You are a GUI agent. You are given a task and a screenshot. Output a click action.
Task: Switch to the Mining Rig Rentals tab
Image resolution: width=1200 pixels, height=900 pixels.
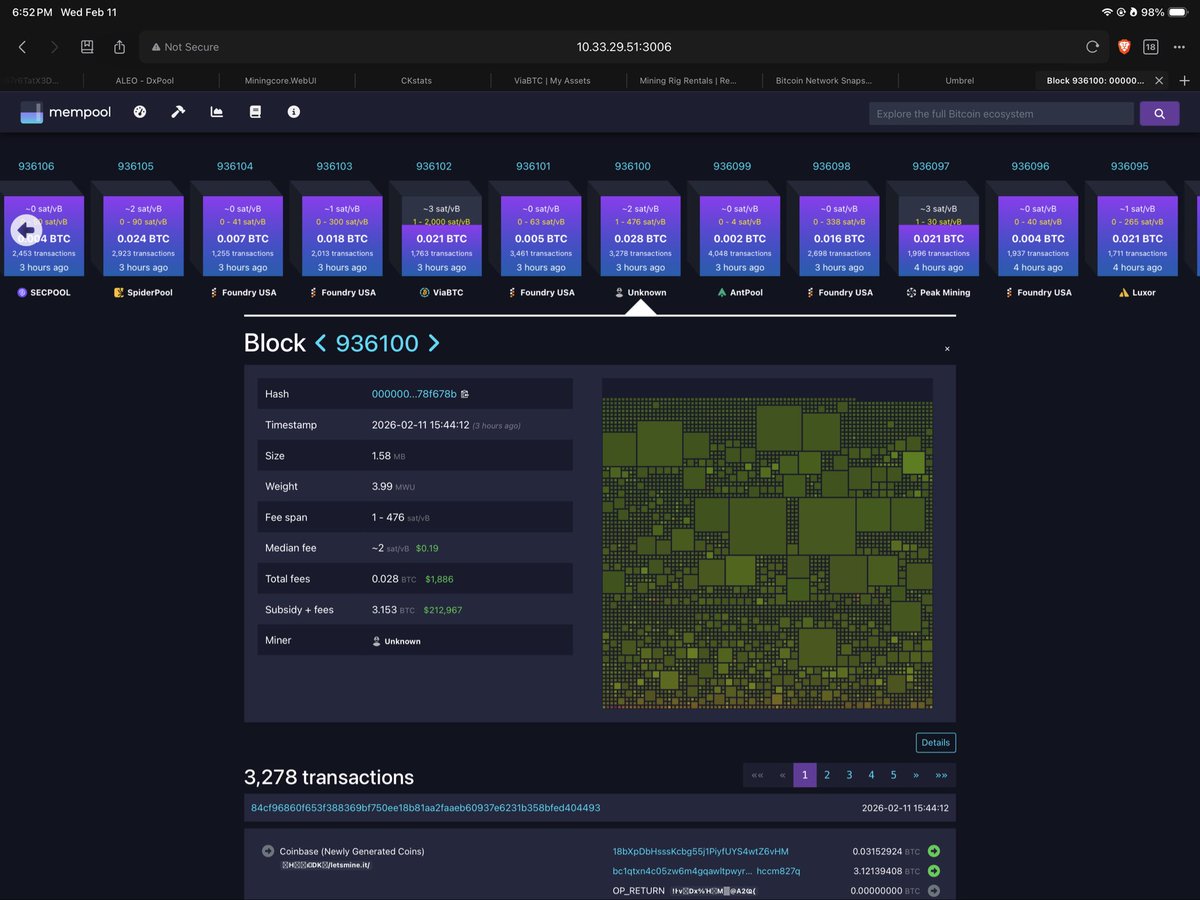[688, 80]
